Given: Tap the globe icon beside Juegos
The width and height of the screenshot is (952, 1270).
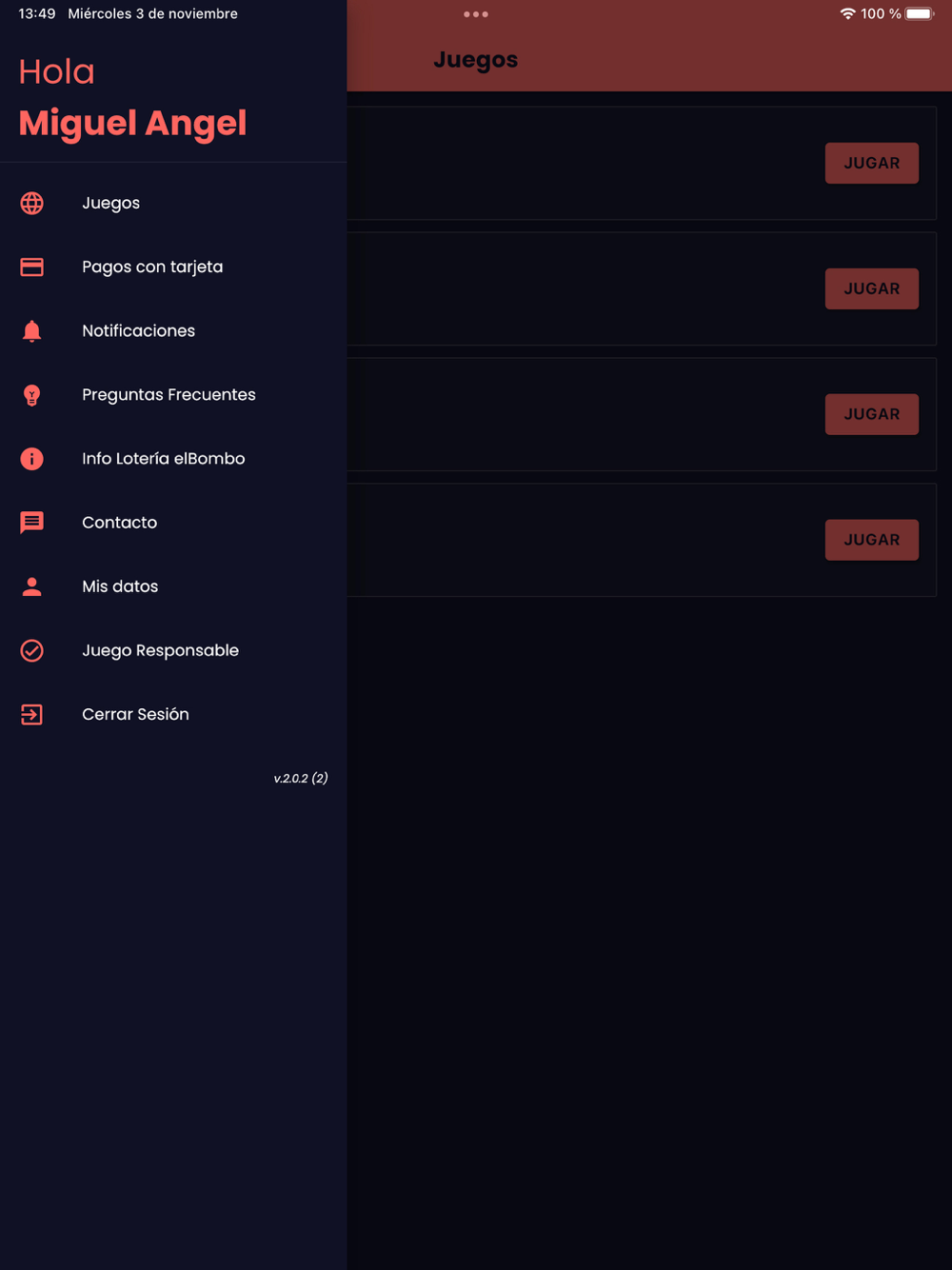Looking at the screenshot, I should 31,203.
